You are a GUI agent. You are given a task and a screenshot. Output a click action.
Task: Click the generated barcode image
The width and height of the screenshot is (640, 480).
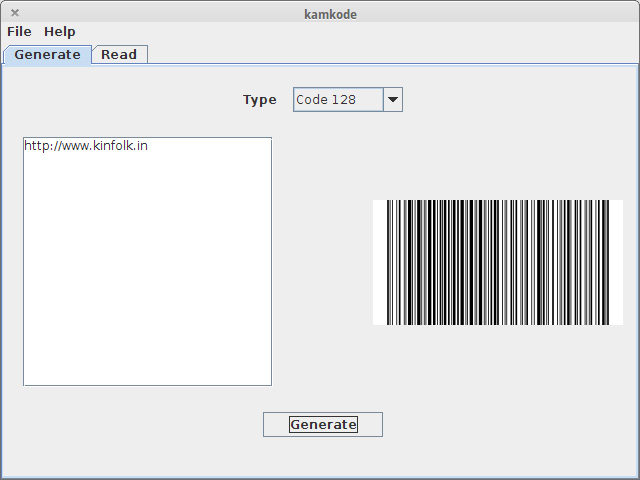pyautogui.click(x=498, y=262)
